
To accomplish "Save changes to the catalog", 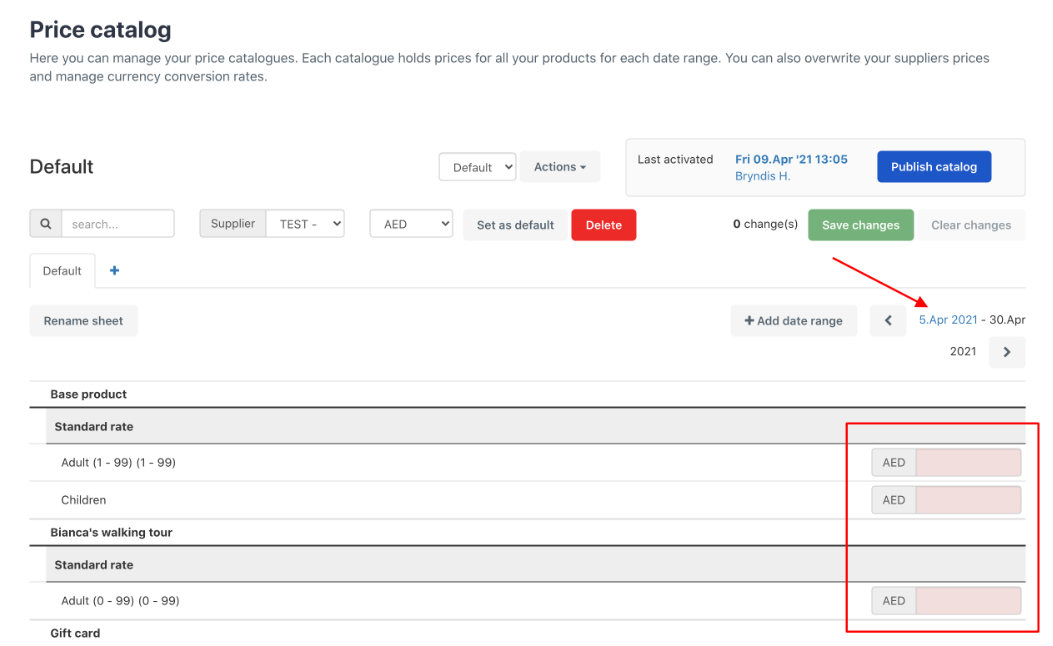I will (x=860, y=225).
